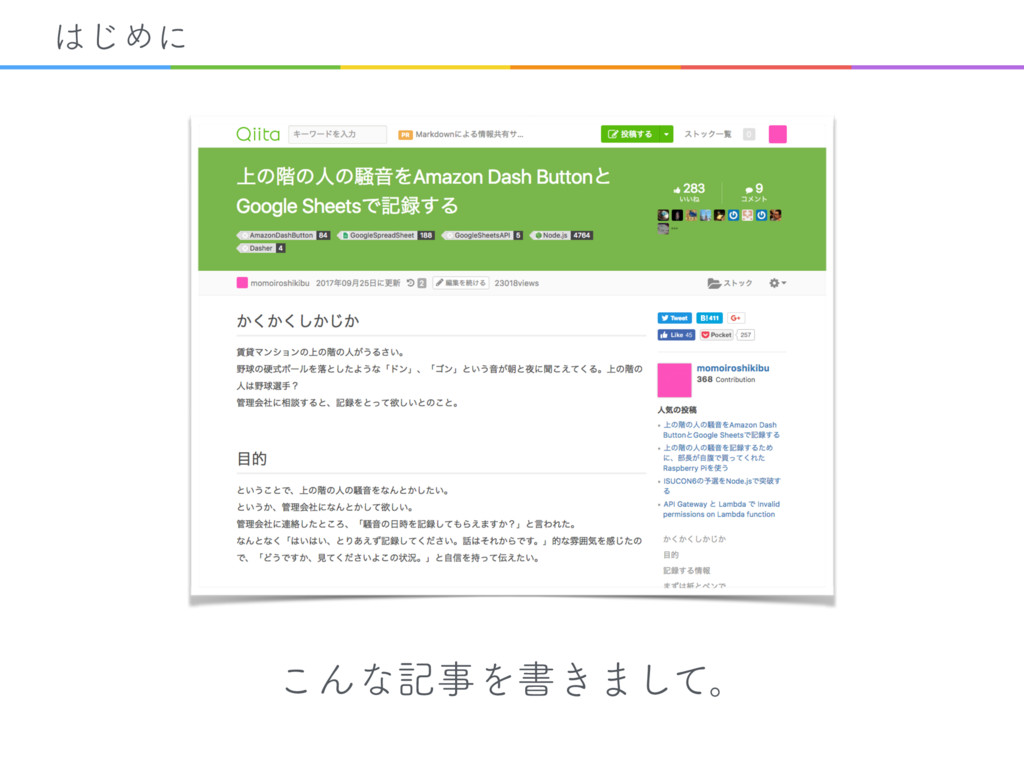Click the 283 いいね like counter
This screenshot has height=768, width=1024.
(x=689, y=192)
